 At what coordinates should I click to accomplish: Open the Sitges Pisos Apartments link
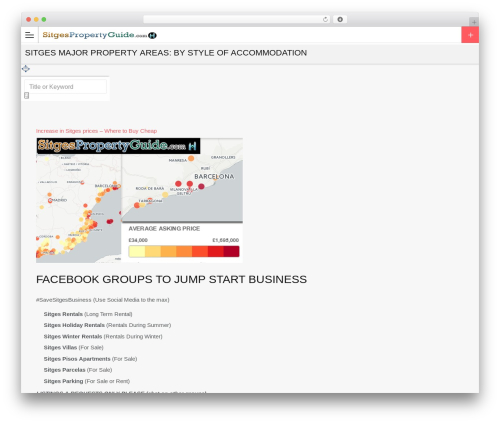77,359
